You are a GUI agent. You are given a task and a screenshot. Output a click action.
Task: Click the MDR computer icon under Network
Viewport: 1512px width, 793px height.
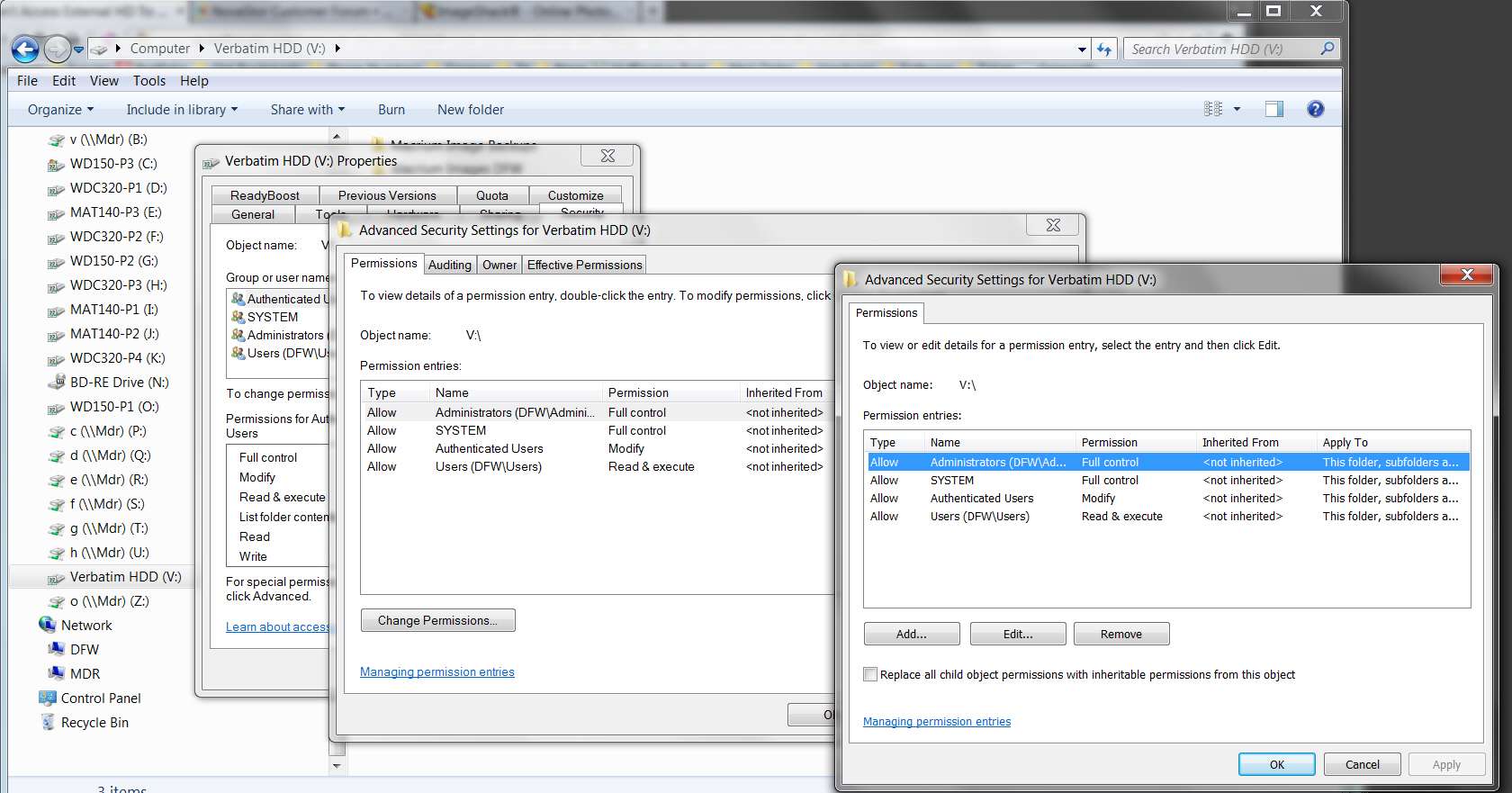coord(56,673)
